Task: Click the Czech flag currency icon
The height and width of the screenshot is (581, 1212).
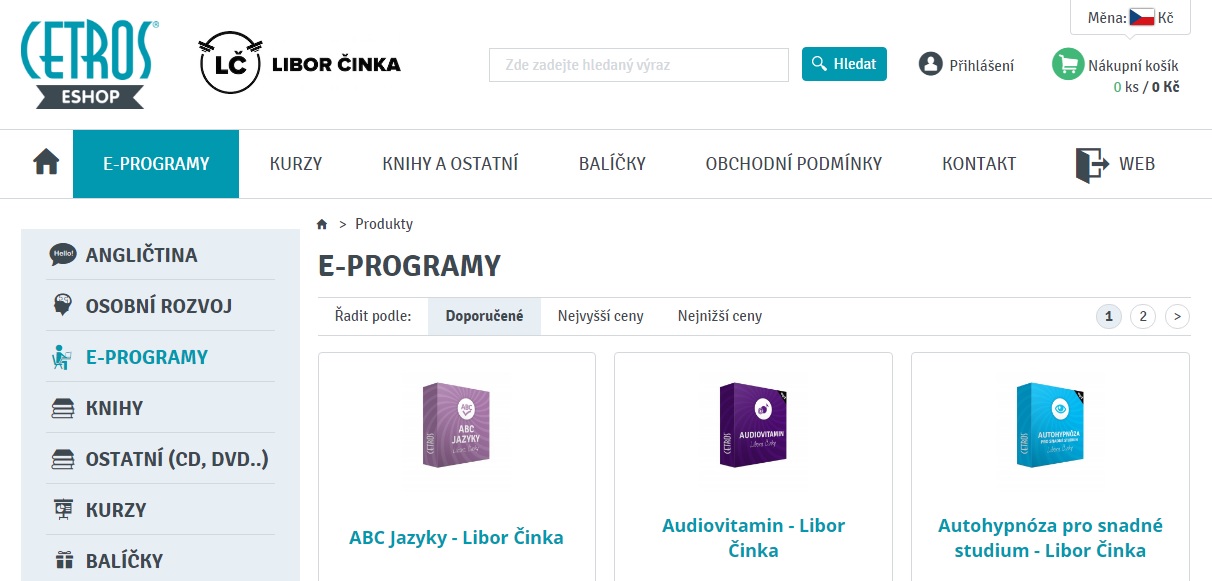Action: pyautogui.click(x=1141, y=18)
